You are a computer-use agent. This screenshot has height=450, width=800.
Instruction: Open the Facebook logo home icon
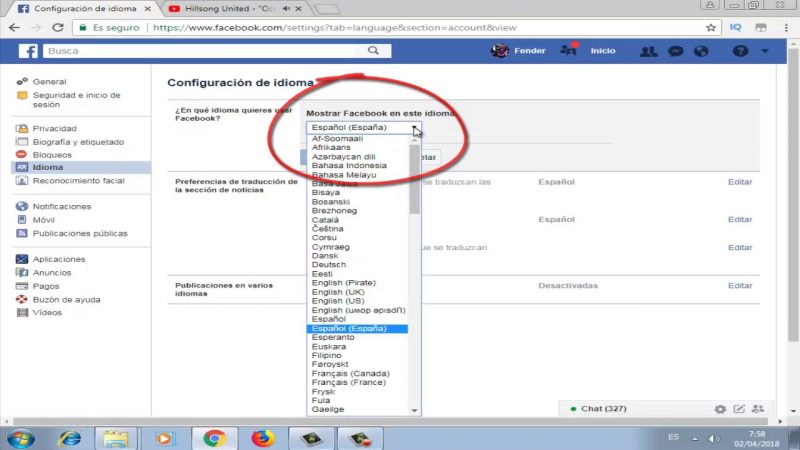[x=28, y=51]
